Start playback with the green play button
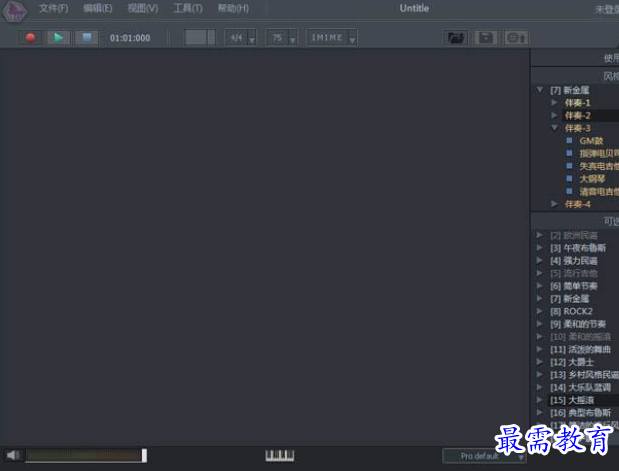This screenshot has height=471, width=619. point(58,38)
